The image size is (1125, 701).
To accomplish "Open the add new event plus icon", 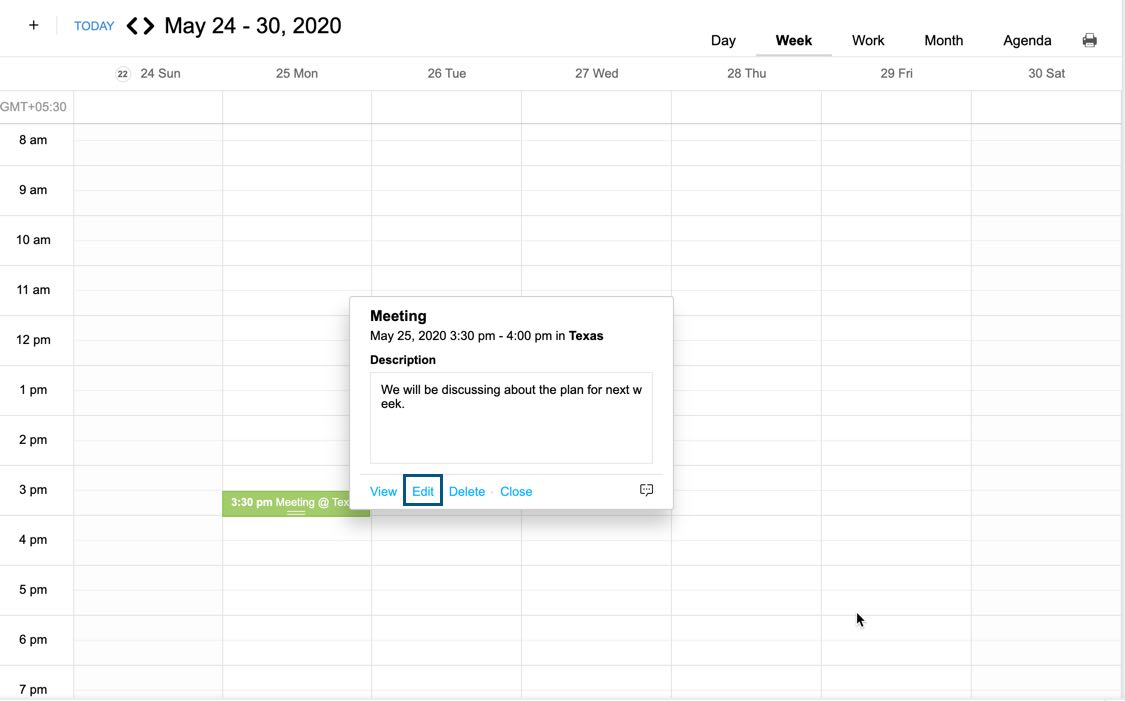I will (x=33, y=24).
